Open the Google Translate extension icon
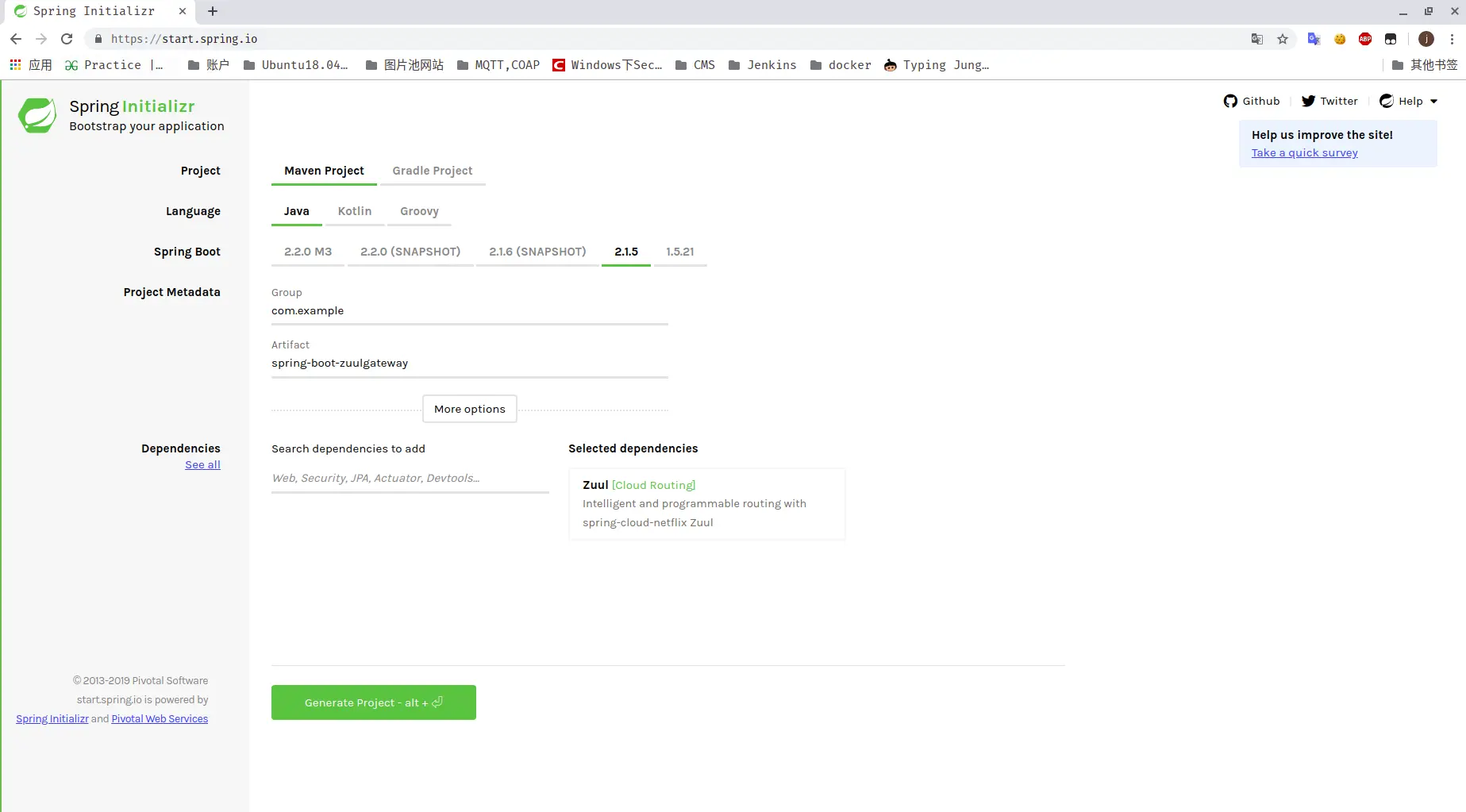The height and width of the screenshot is (812, 1466). (x=1314, y=39)
